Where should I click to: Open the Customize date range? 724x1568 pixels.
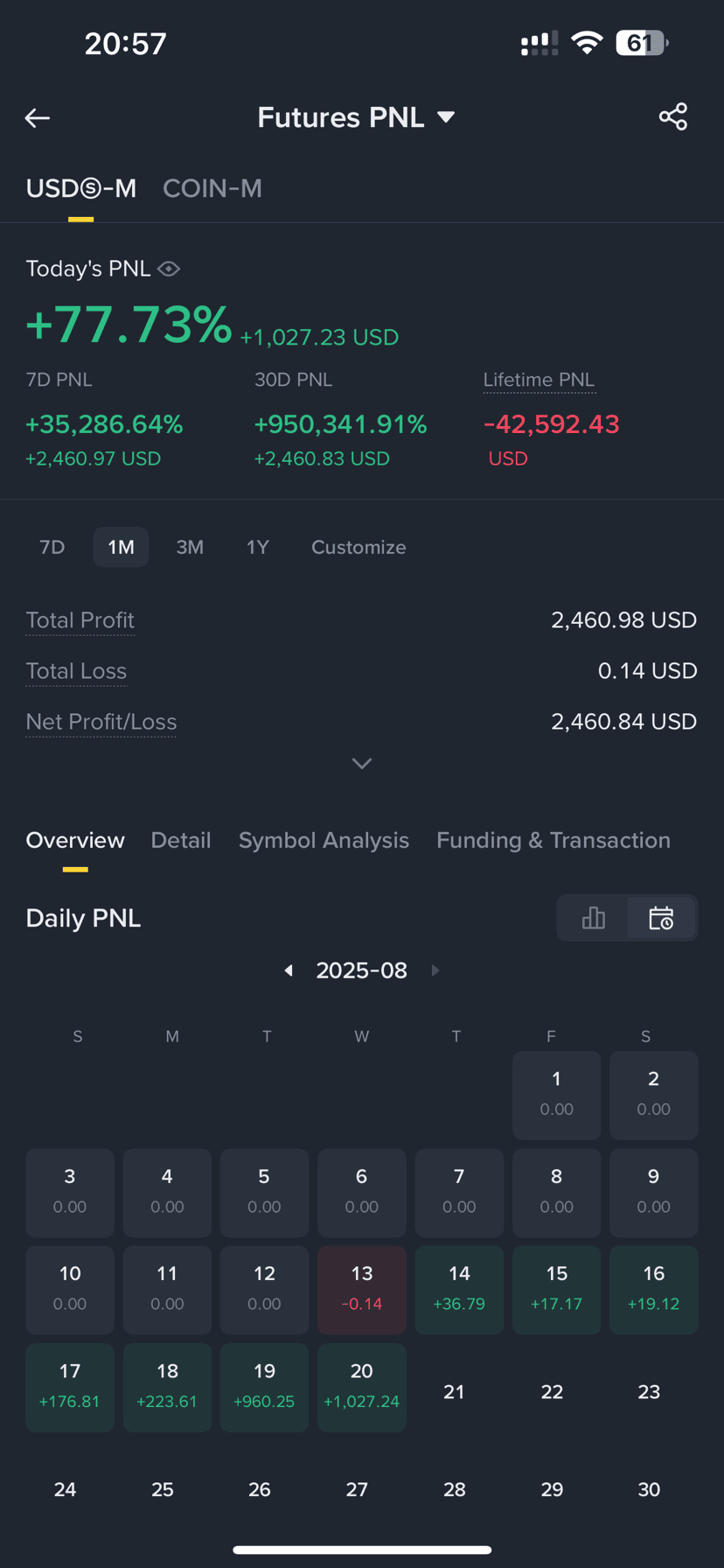click(359, 547)
